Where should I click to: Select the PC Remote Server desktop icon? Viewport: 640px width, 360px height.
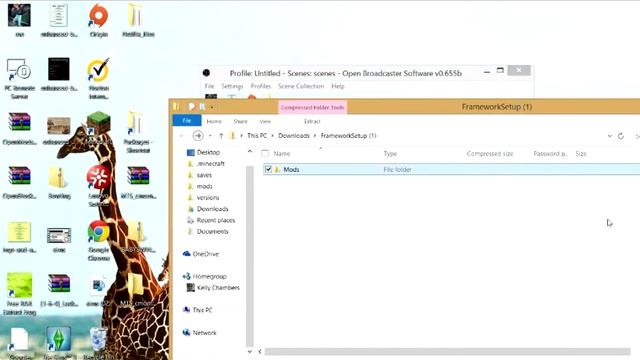point(19,78)
